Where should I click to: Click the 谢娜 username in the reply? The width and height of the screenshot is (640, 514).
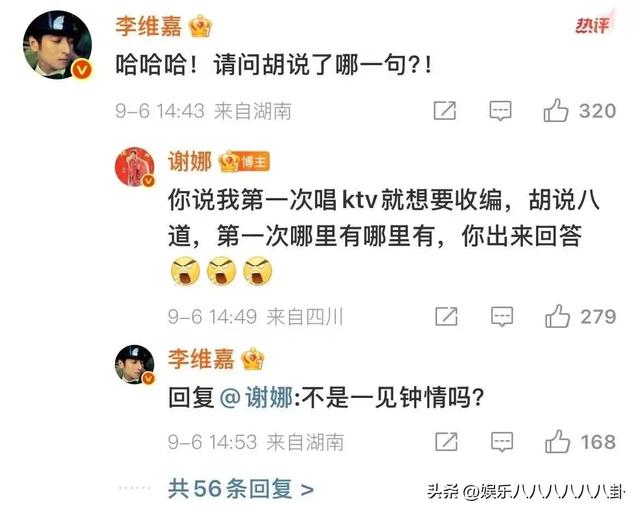190,162
